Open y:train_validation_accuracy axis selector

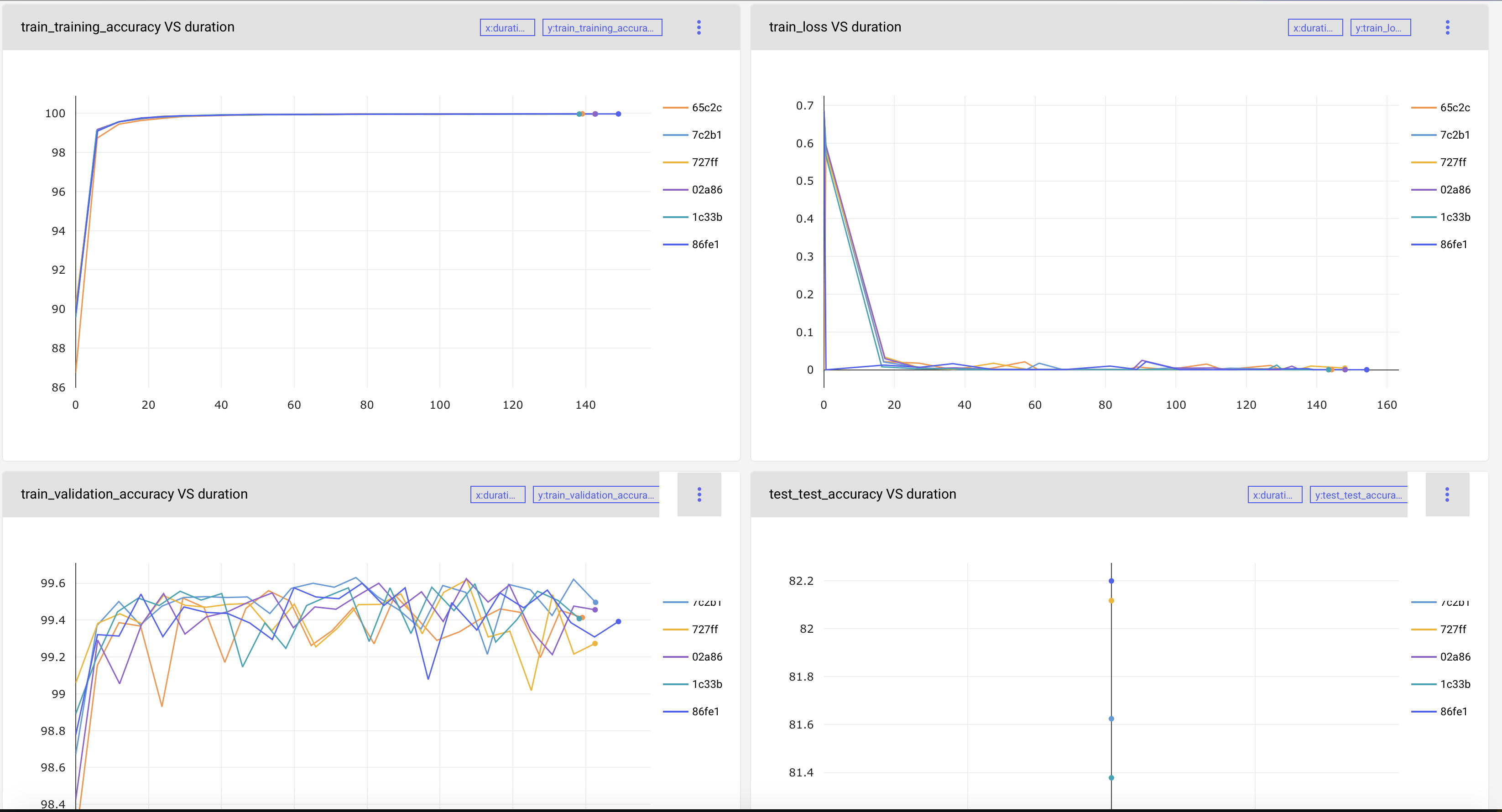coord(595,495)
